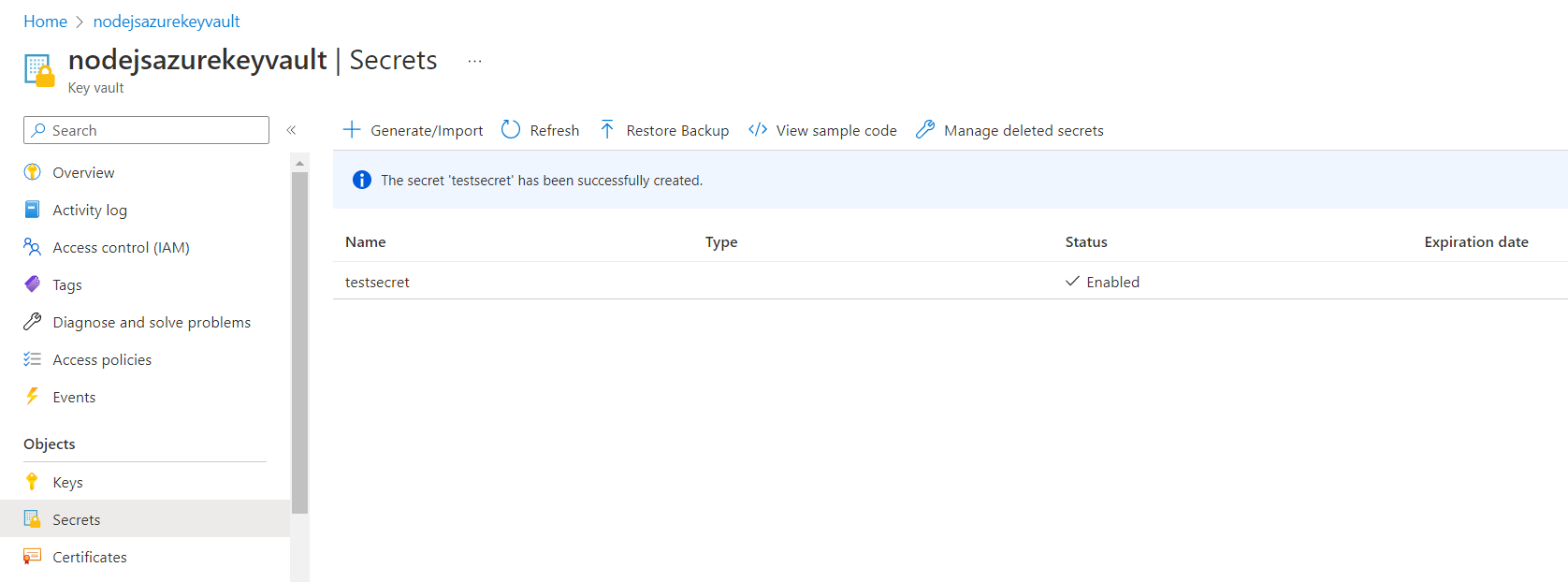Open the ellipsis more options menu
The image size is (1568, 582).
[x=474, y=61]
